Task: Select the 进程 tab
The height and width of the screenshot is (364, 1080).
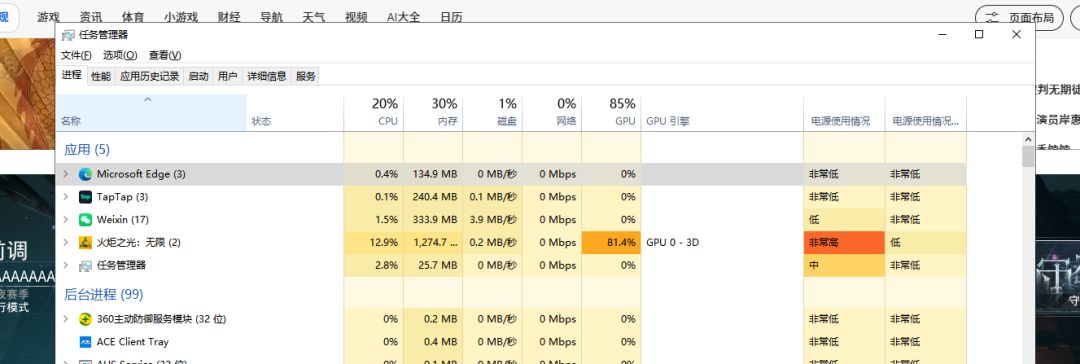Action: point(72,75)
